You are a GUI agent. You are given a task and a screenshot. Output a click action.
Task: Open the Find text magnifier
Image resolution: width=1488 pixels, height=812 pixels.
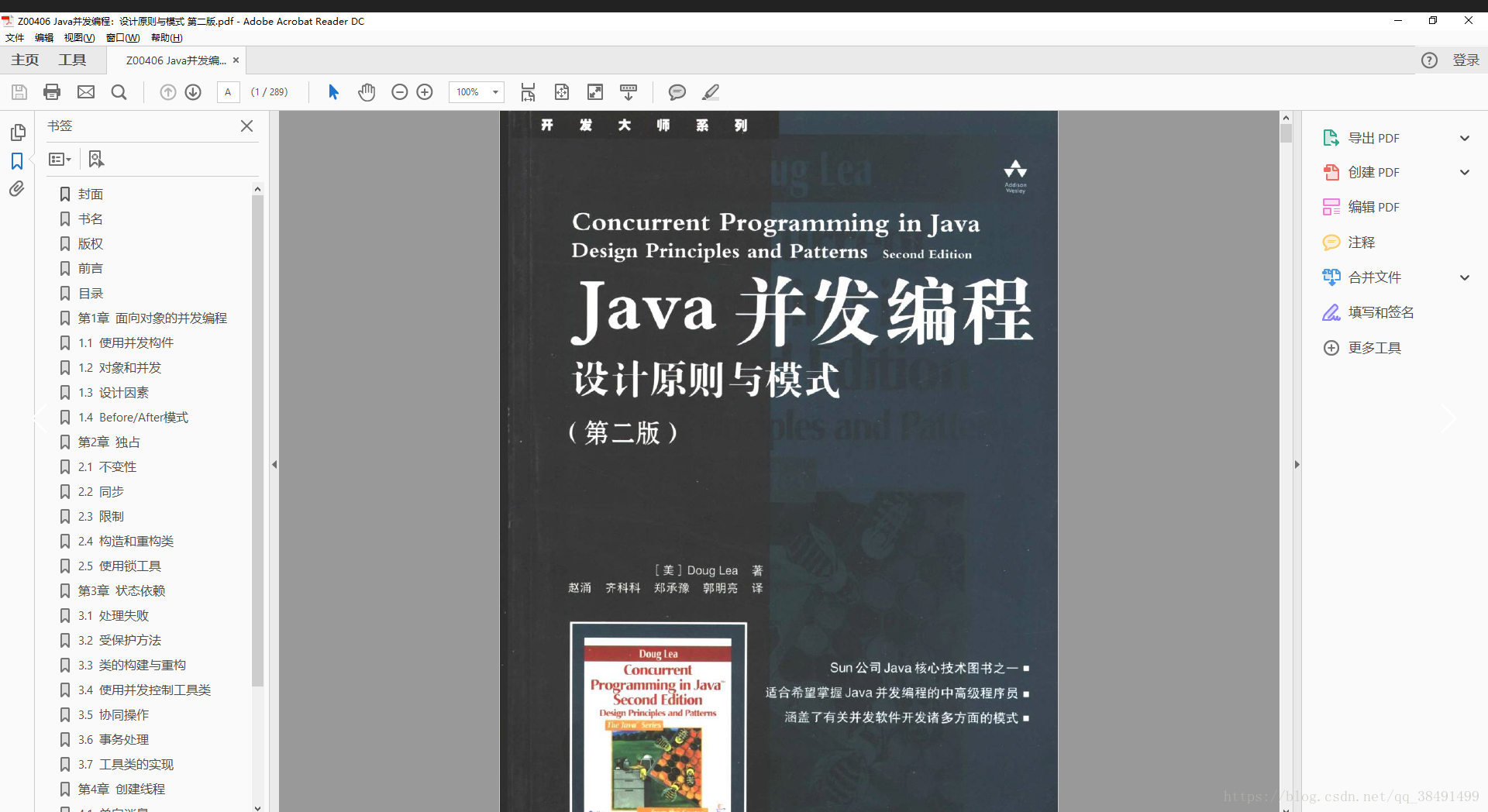(x=119, y=92)
